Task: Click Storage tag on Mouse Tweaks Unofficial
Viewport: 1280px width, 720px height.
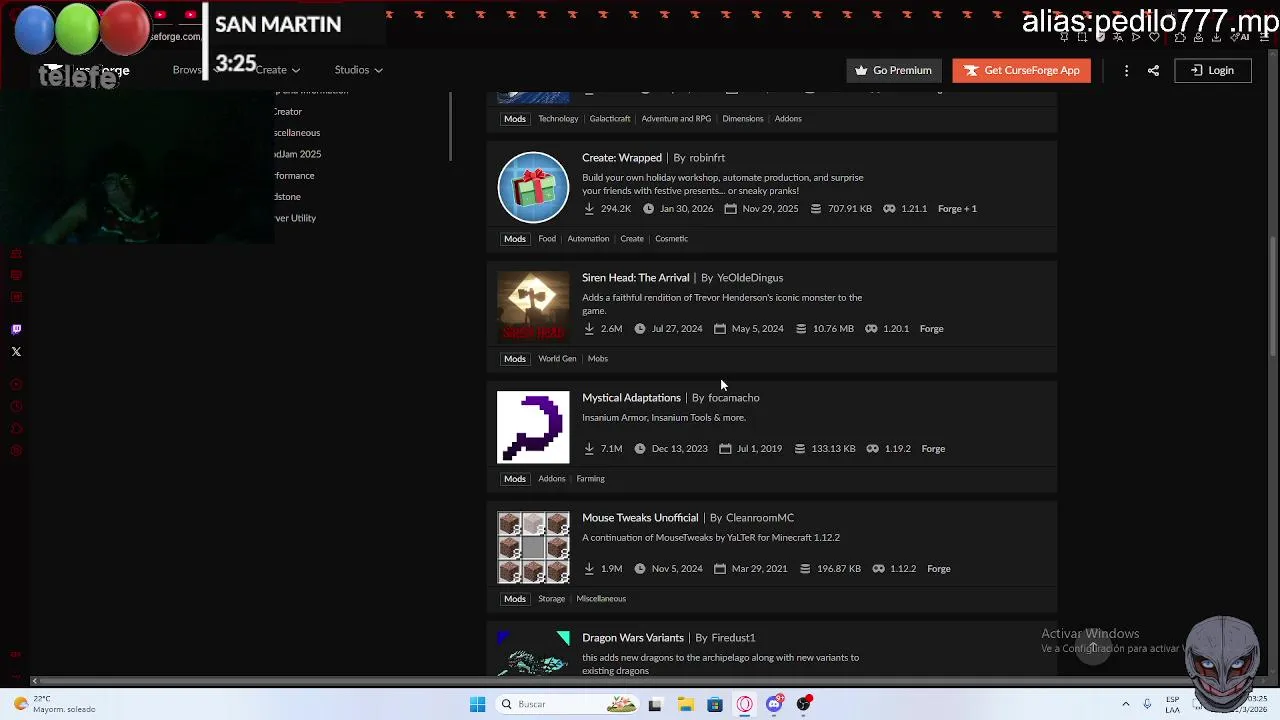Action: tap(551, 599)
